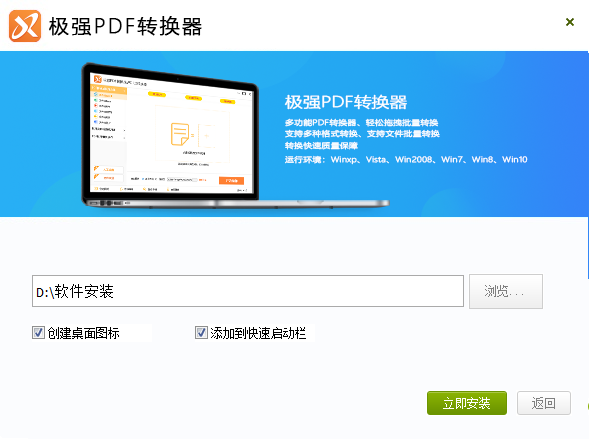This screenshot has width=589, height=439.
Task: Click the laptop preview image in banner
Action: click(235, 135)
